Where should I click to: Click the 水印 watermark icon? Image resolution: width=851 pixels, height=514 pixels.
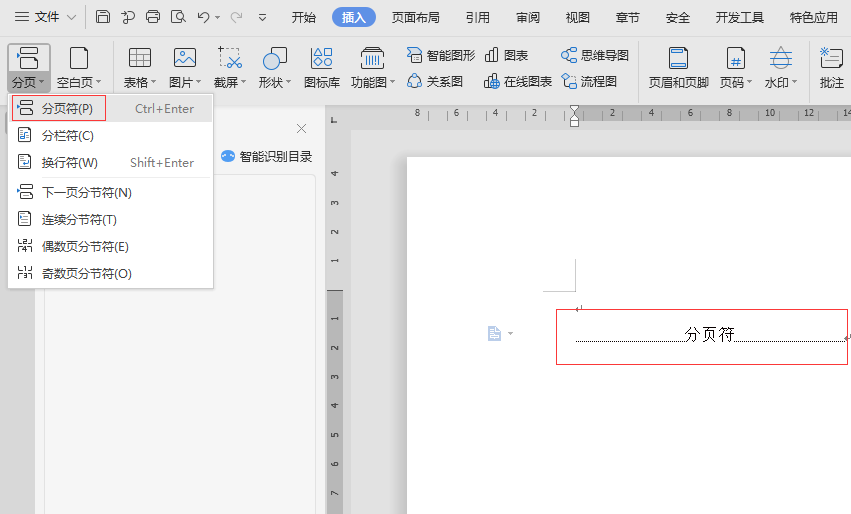click(780, 58)
